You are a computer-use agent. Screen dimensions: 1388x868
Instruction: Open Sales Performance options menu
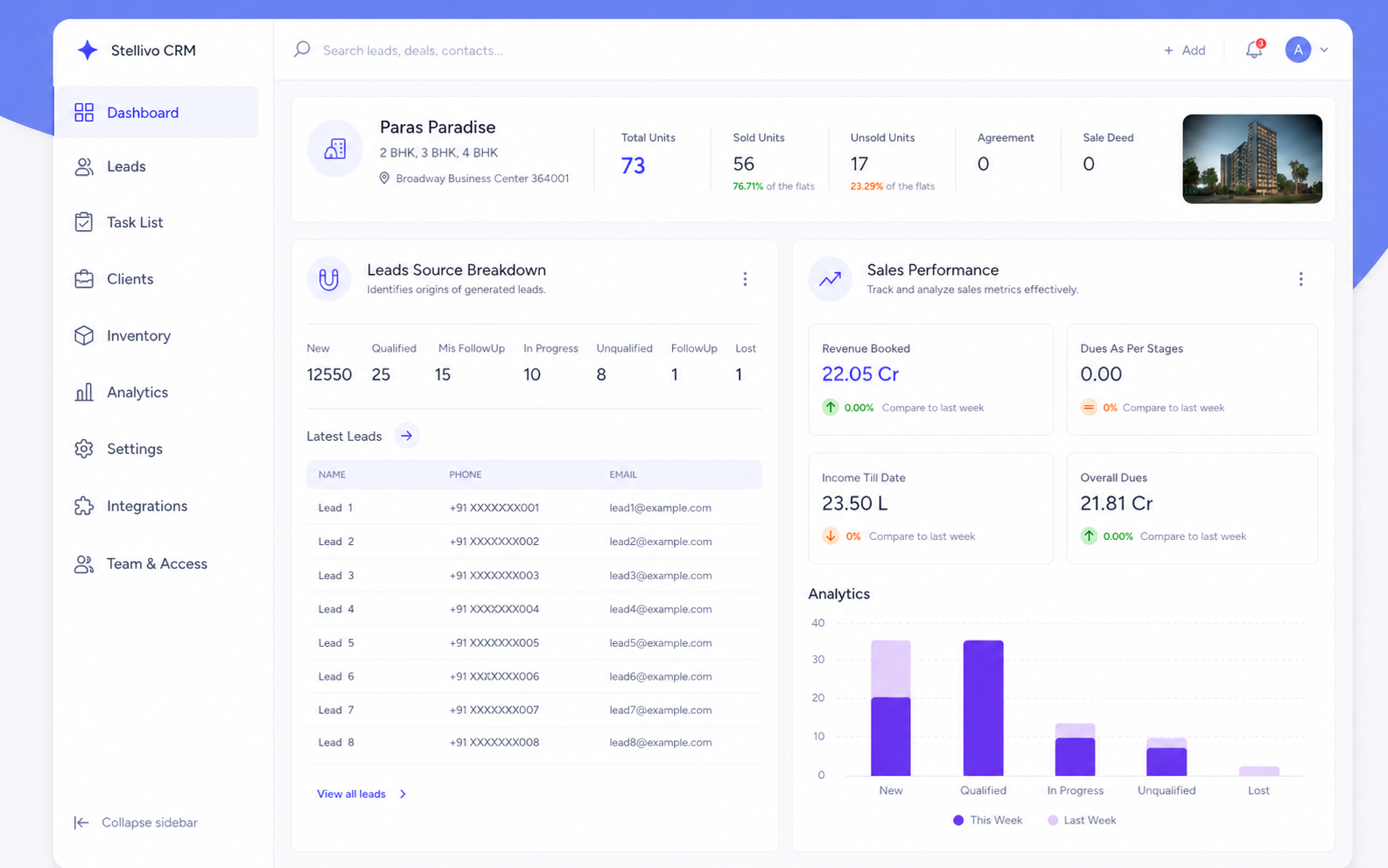1300,279
